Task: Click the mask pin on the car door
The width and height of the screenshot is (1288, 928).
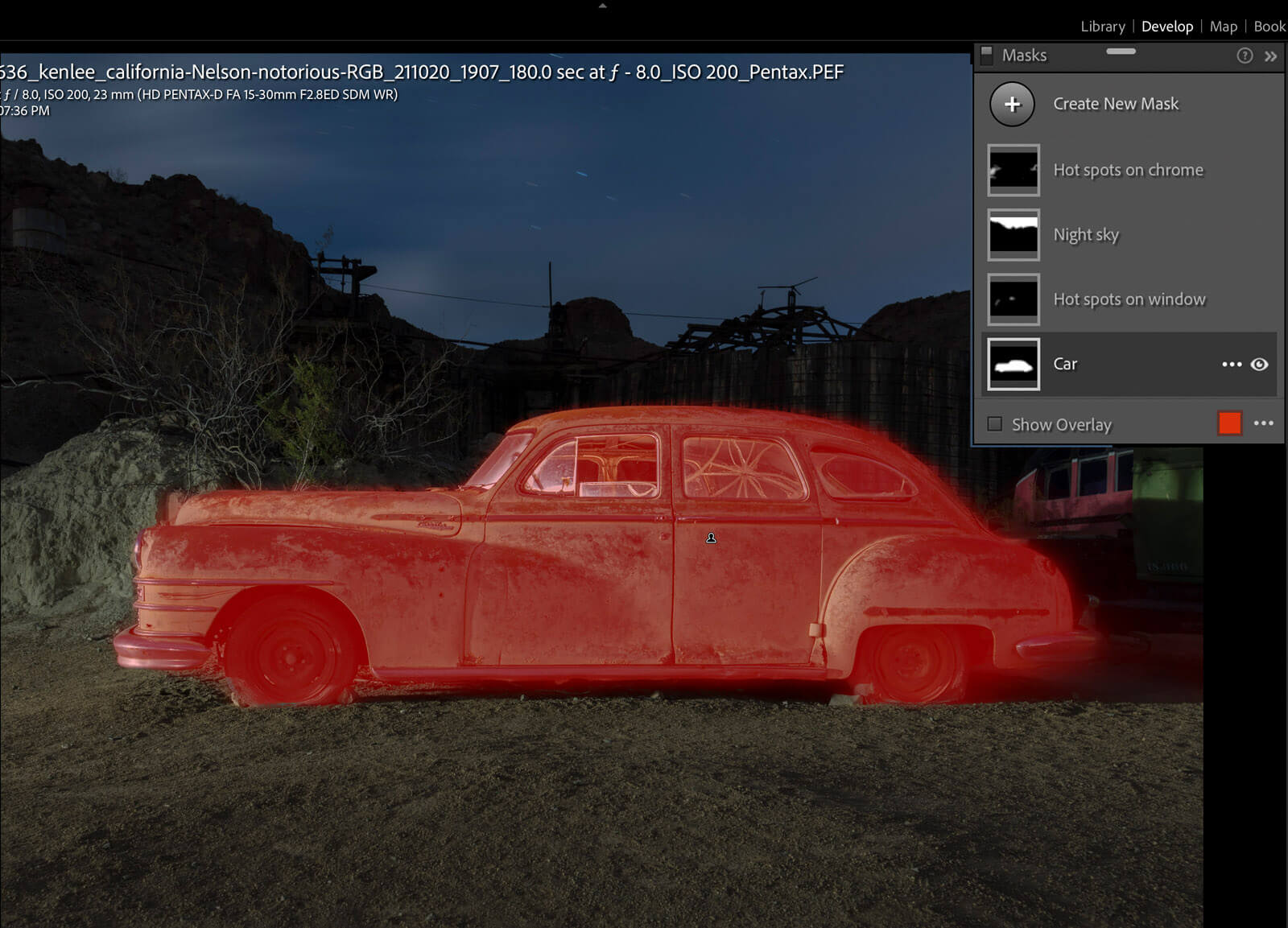Action: pos(711,538)
